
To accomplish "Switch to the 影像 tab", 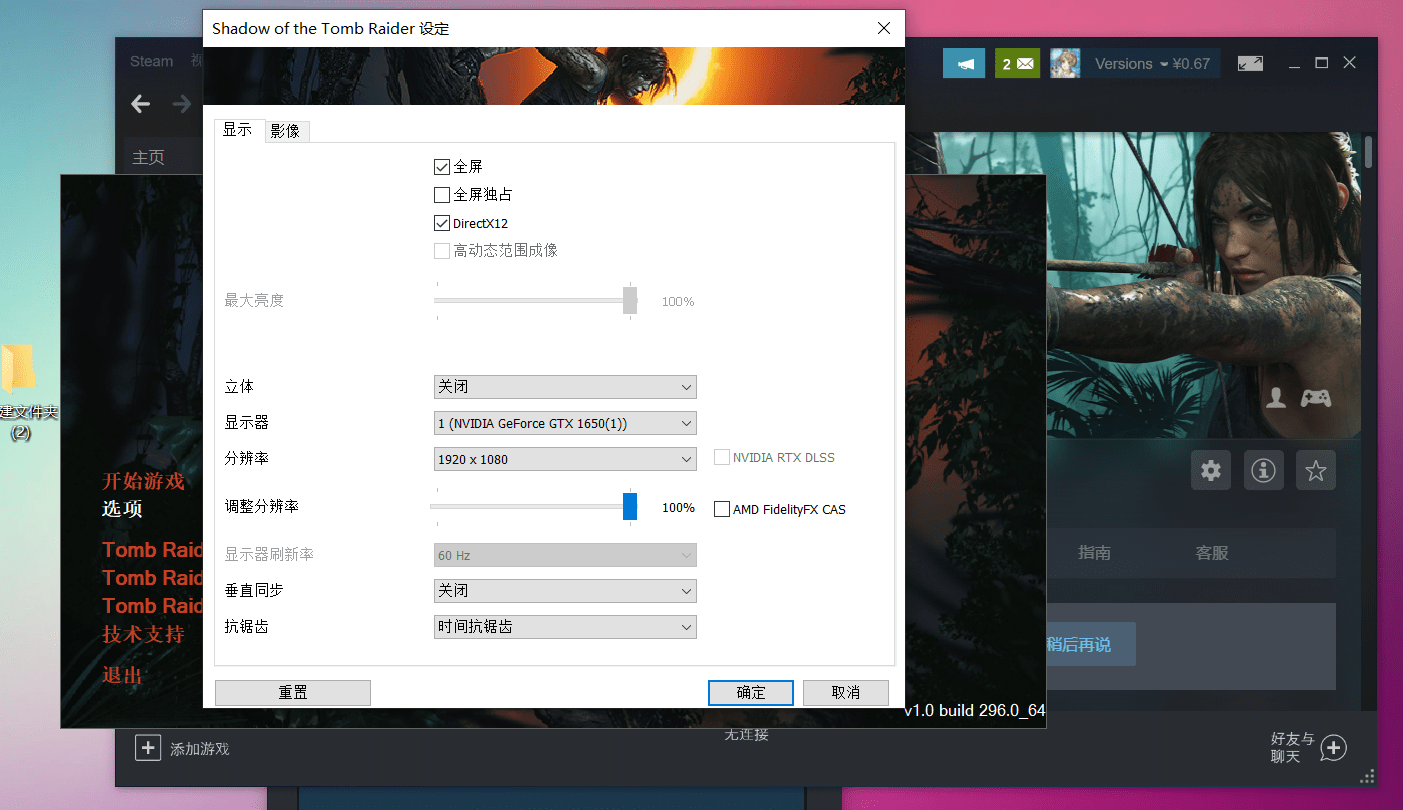I will pos(285,131).
